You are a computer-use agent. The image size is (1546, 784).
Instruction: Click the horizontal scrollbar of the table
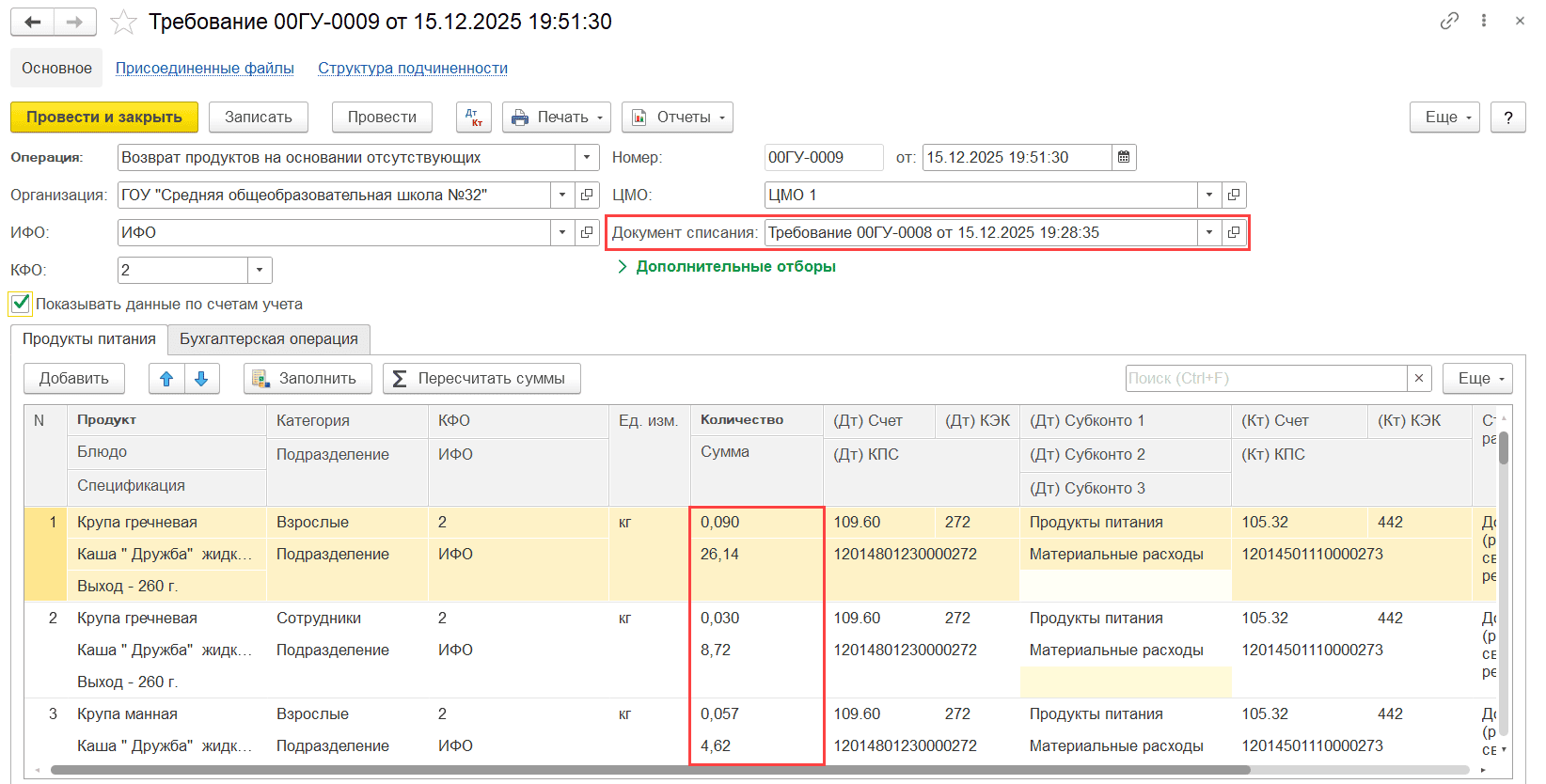pos(649,770)
